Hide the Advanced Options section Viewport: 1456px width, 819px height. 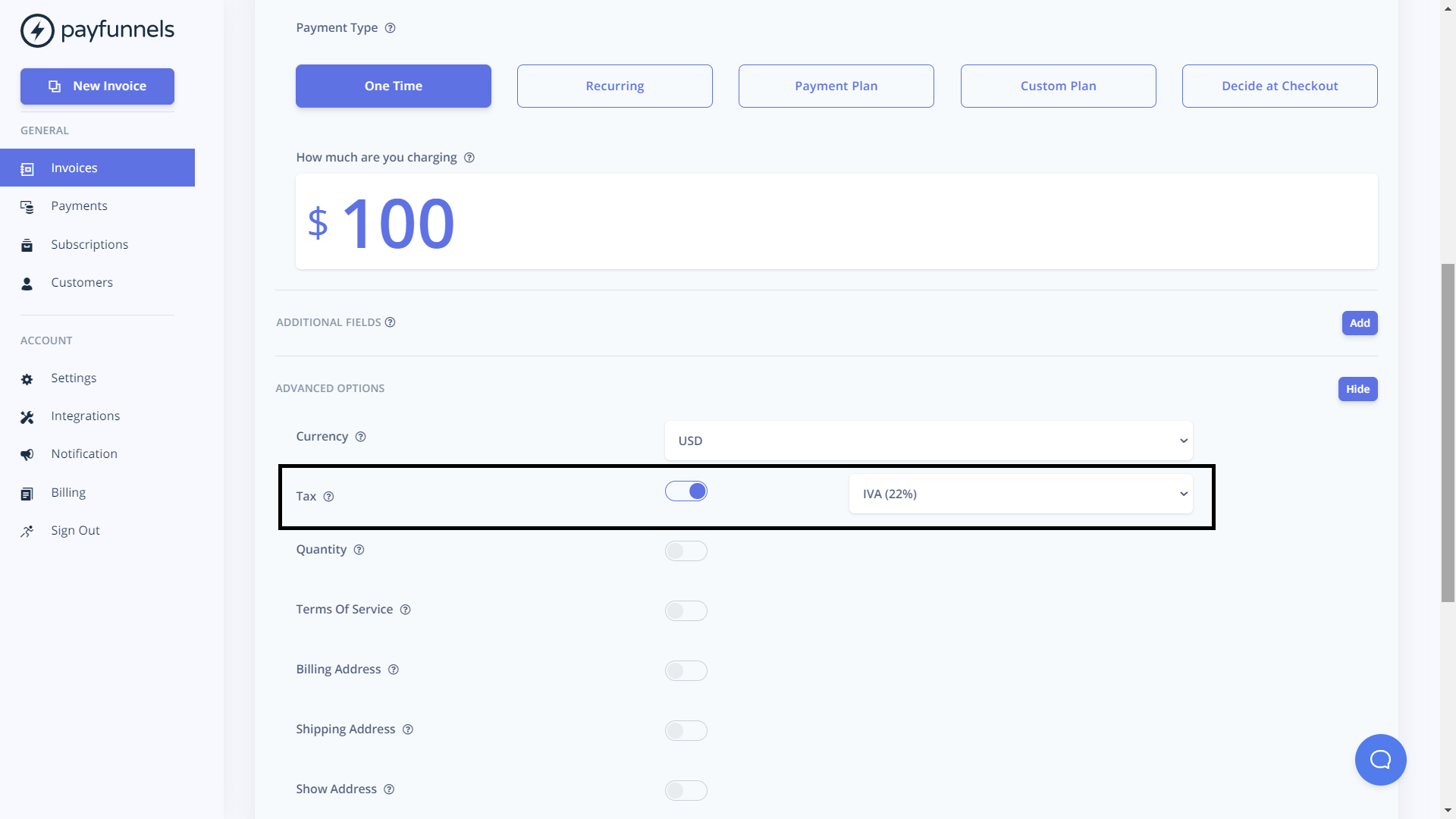coord(1357,389)
